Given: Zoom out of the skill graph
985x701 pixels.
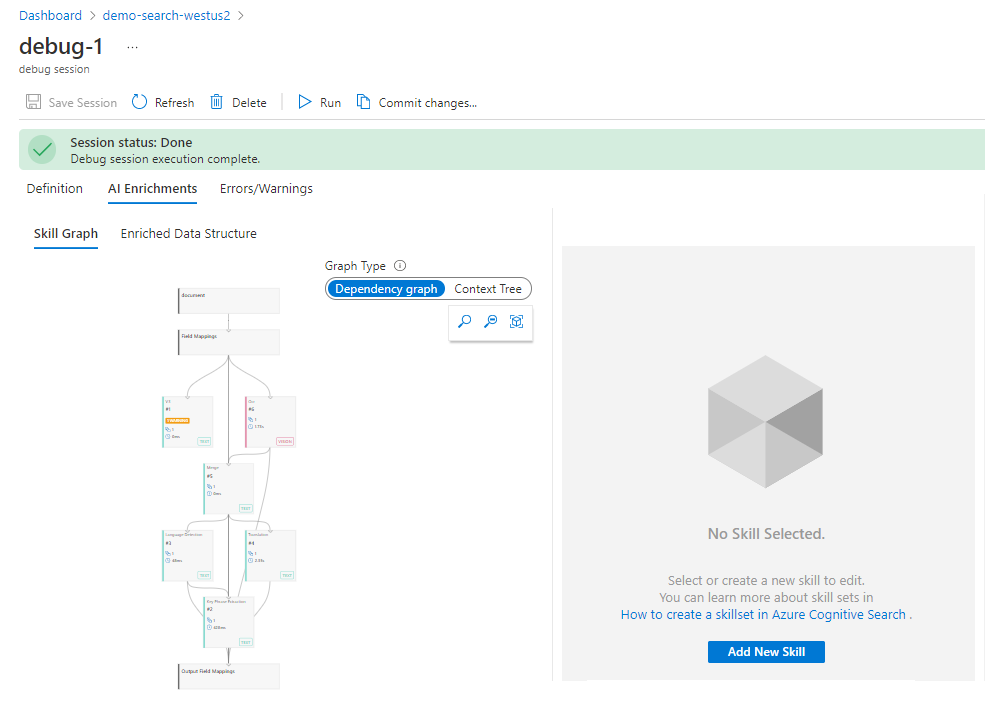Looking at the screenshot, I should point(491,322).
